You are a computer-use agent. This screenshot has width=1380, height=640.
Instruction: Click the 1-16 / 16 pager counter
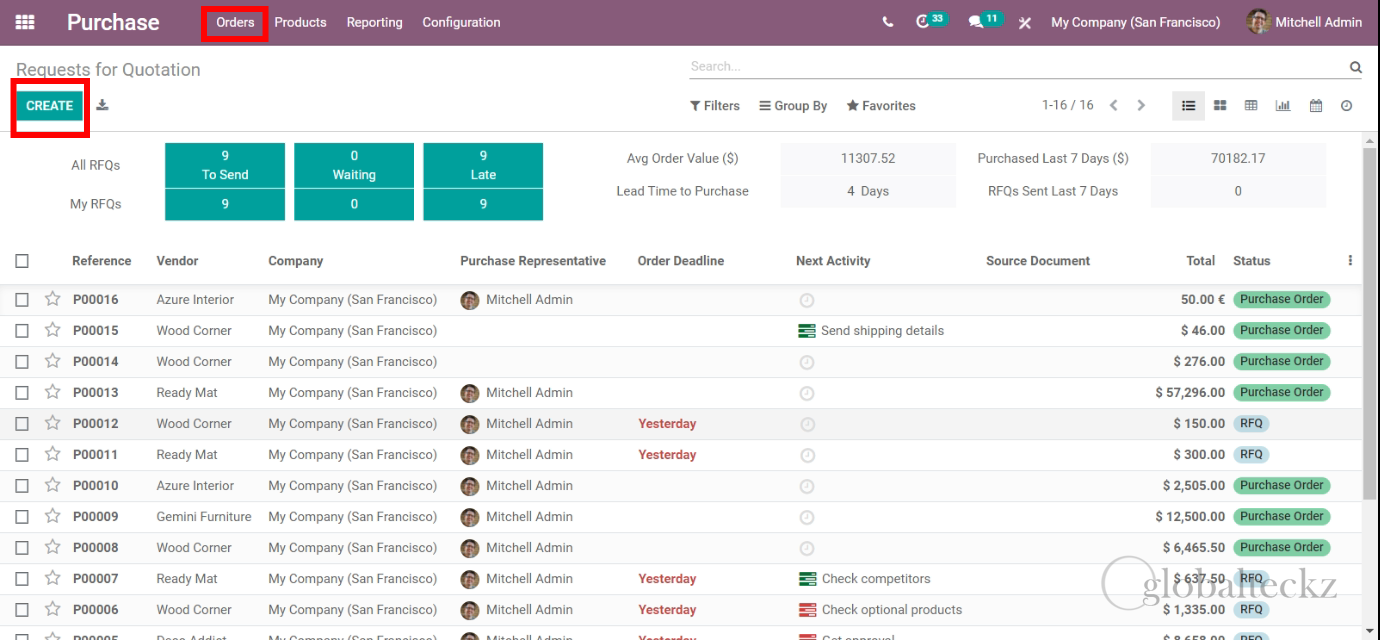click(1068, 105)
